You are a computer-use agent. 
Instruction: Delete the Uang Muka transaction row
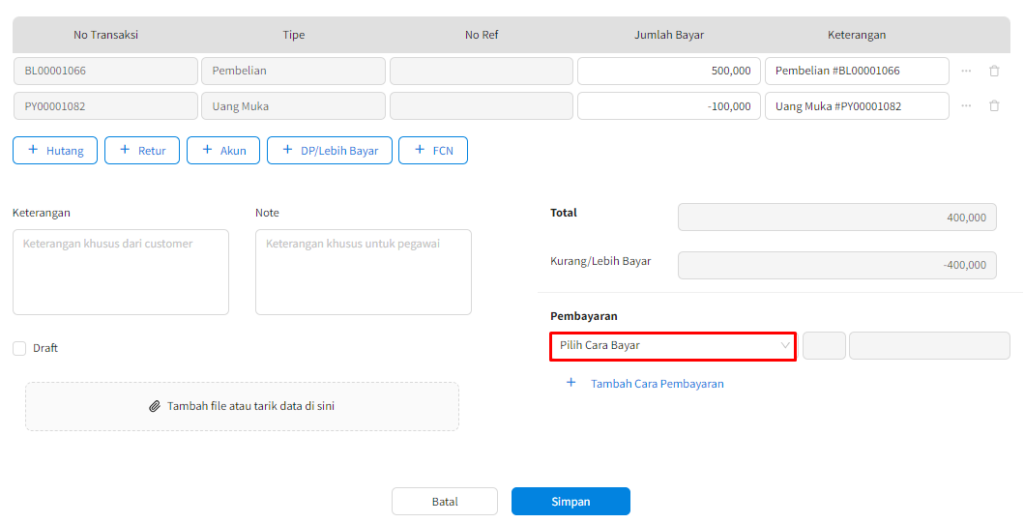click(x=993, y=106)
